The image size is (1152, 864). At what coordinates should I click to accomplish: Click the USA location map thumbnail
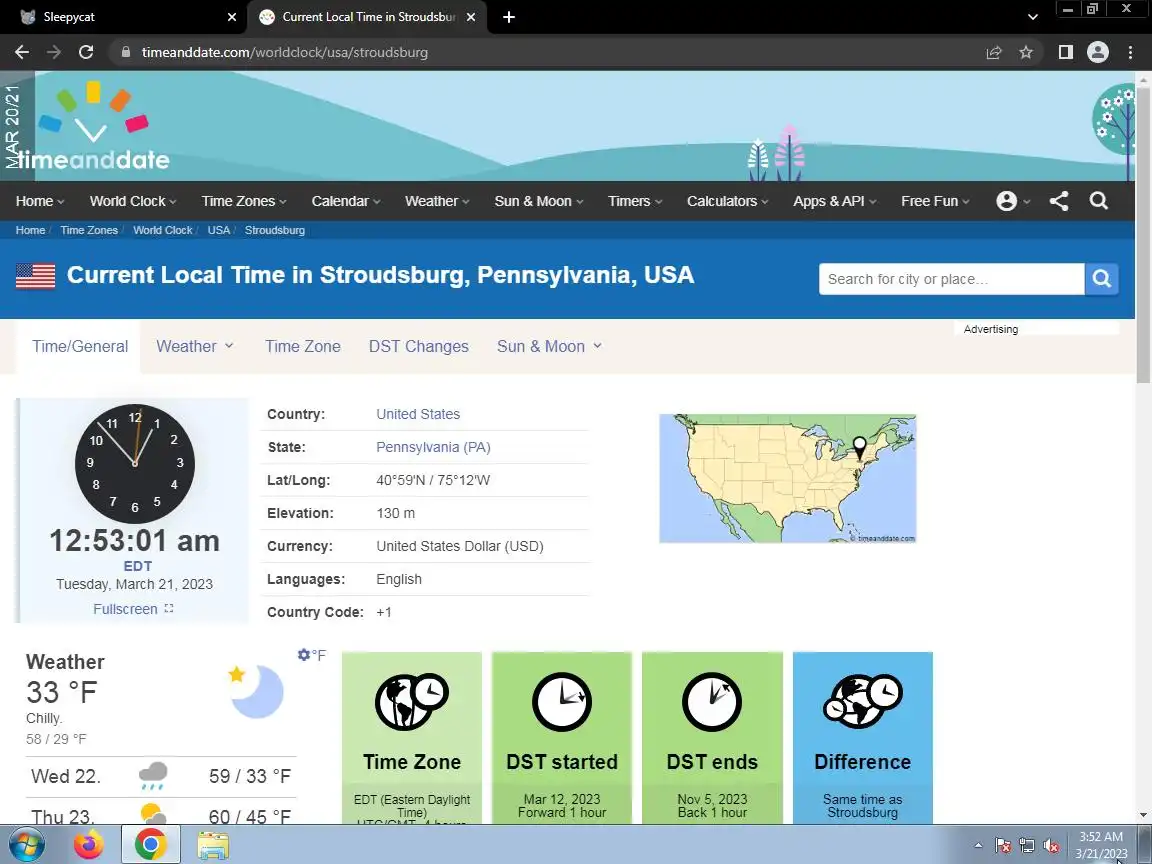click(x=788, y=478)
